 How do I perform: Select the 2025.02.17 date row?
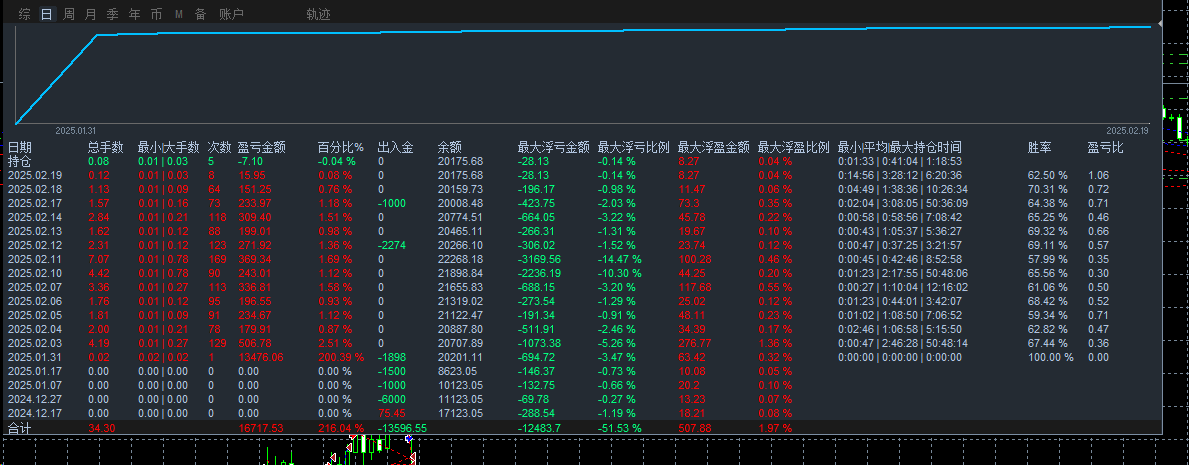(x=36, y=203)
